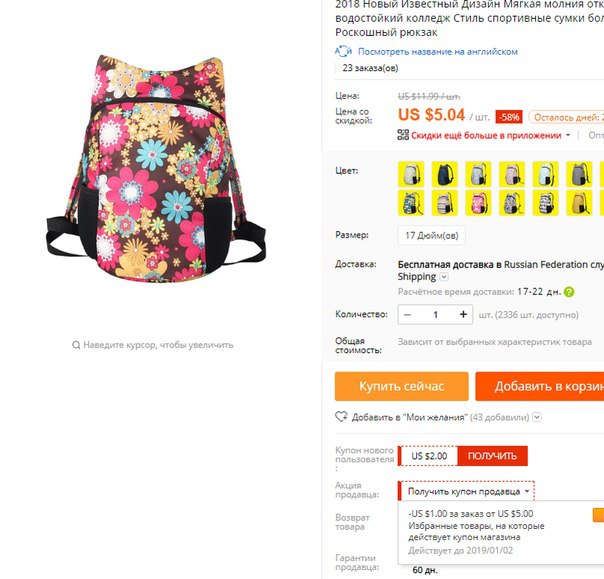Image resolution: width=604 pixels, height=579 pixels.
Task: Select the dark navy backpack color
Action: click(x=445, y=174)
